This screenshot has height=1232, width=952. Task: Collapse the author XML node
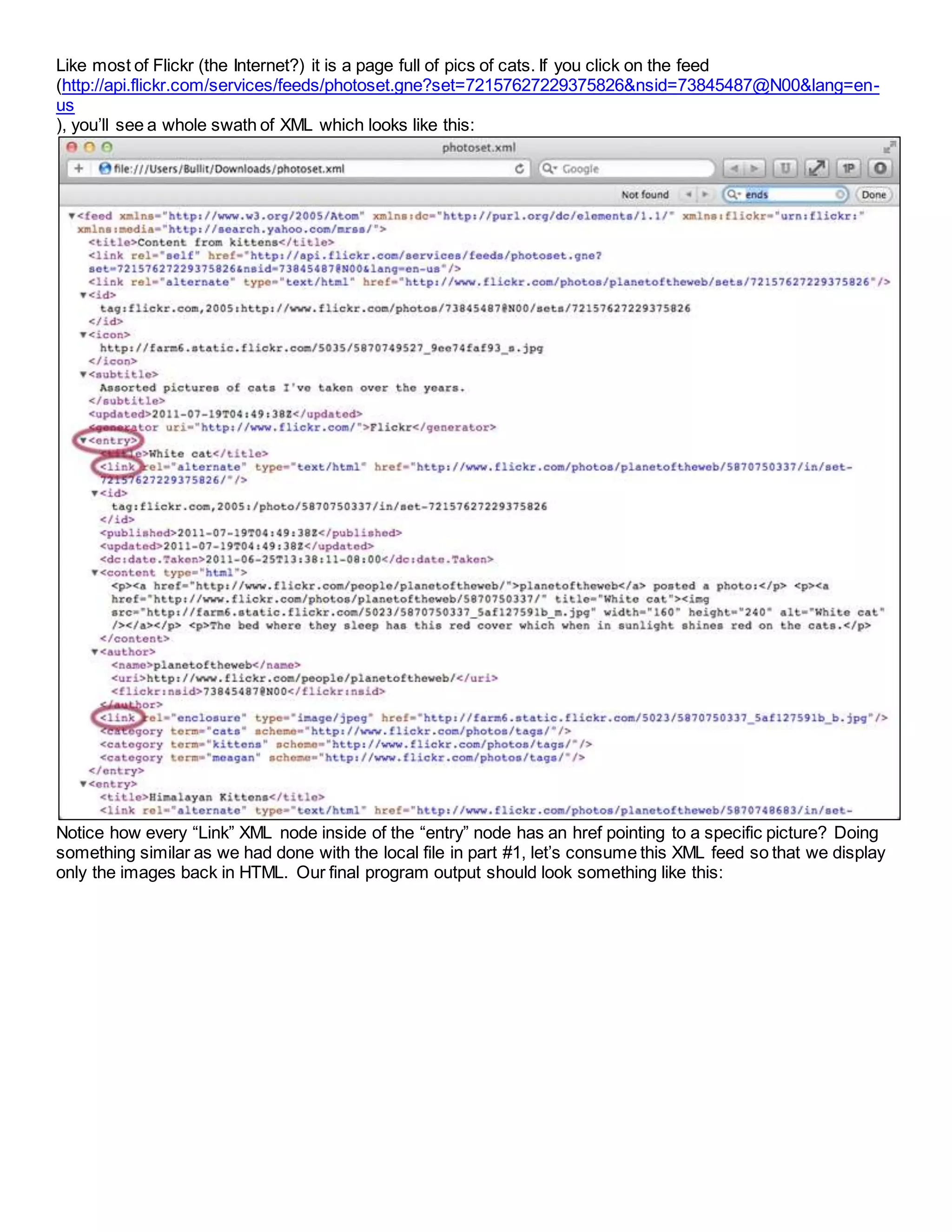(95, 652)
